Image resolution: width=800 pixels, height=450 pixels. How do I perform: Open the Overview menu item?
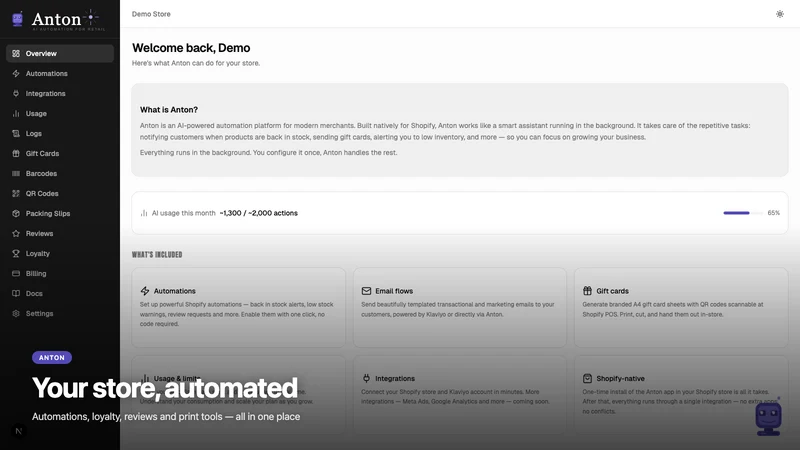coord(60,54)
